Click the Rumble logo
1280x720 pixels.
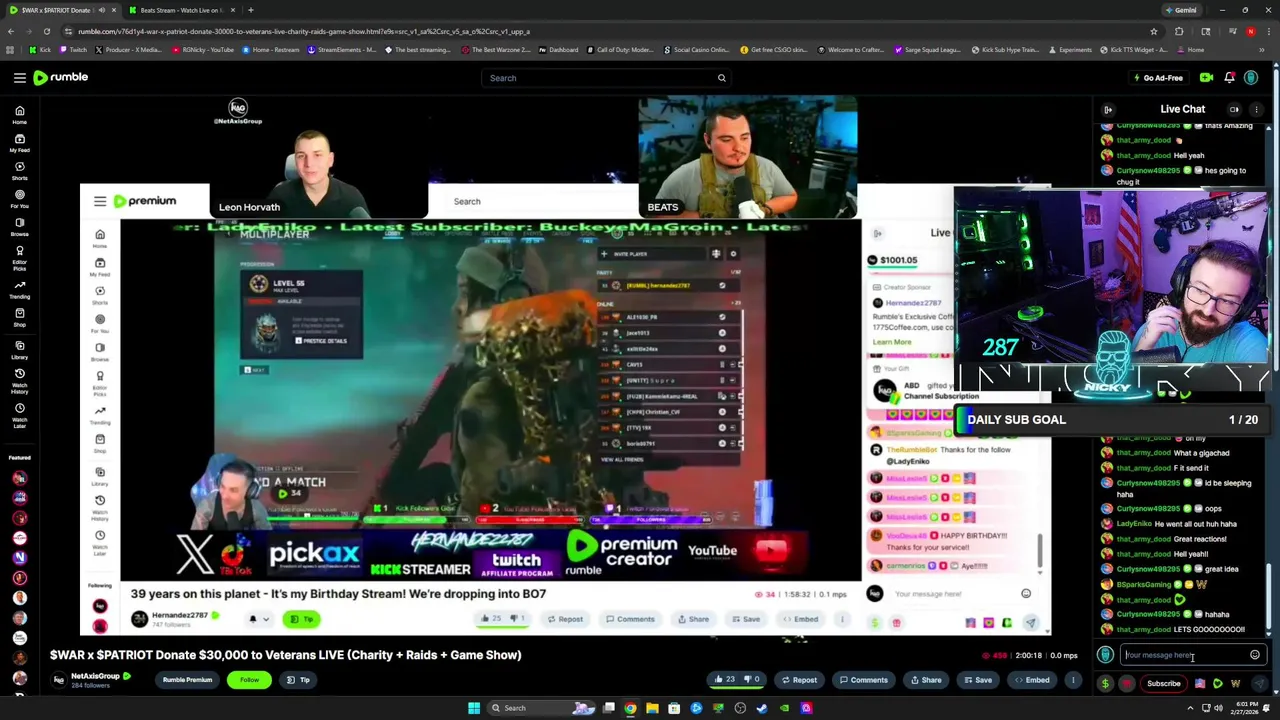click(x=60, y=77)
